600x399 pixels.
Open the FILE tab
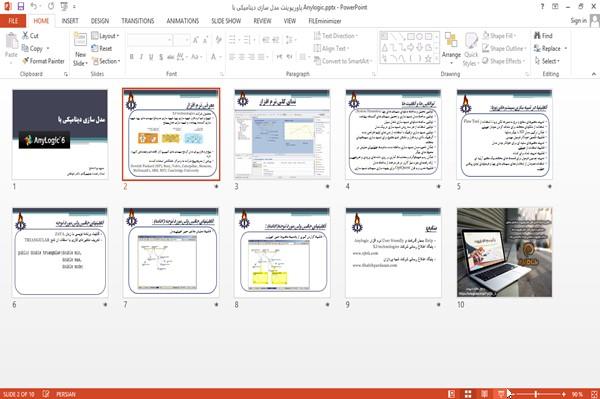pyautogui.click(x=13, y=21)
